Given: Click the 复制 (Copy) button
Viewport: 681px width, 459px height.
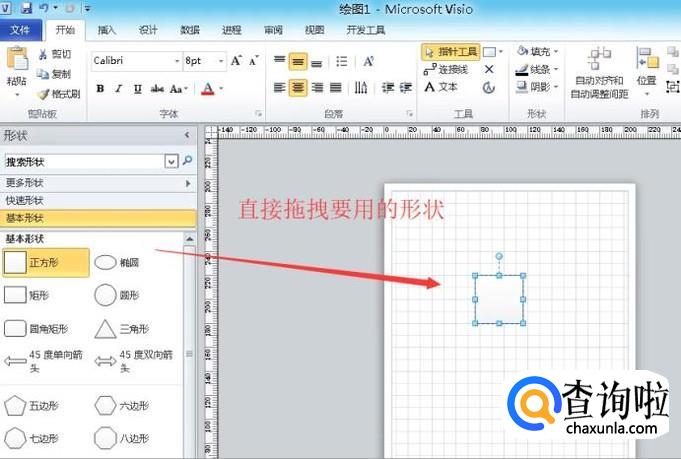Looking at the screenshot, I should pos(55,74).
